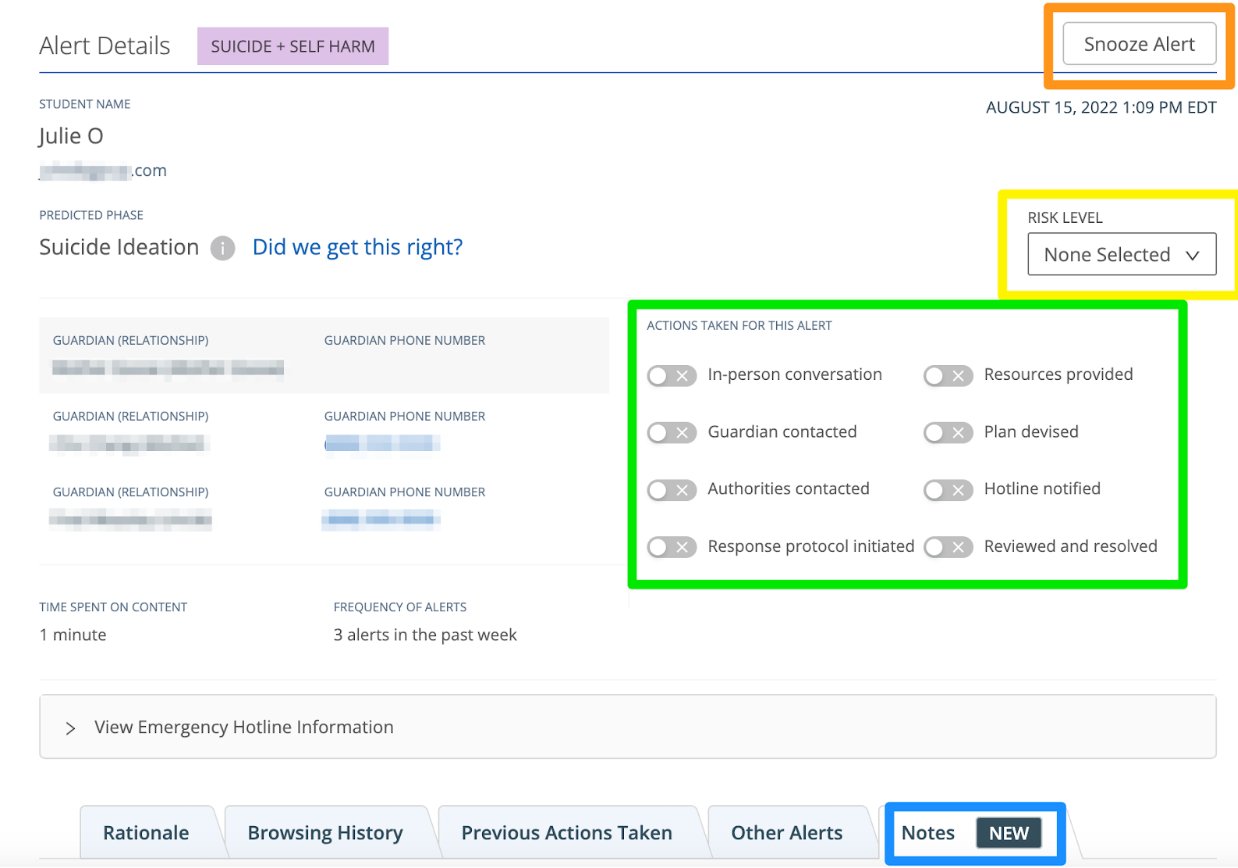This screenshot has height=868, width=1238.
Task: Toggle Resources provided switch
Action: 948,376
